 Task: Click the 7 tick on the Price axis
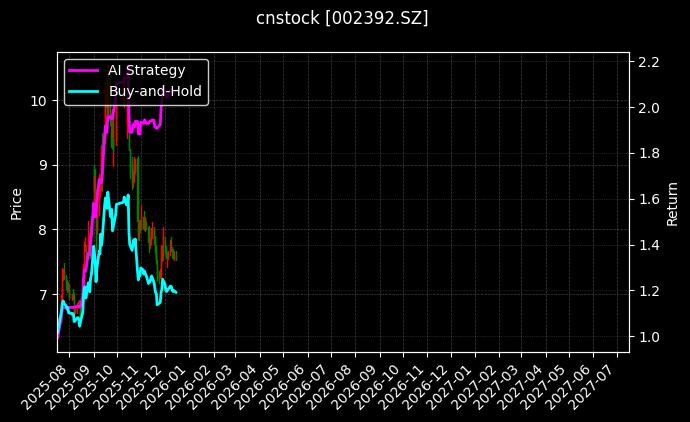[x=42, y=294]
